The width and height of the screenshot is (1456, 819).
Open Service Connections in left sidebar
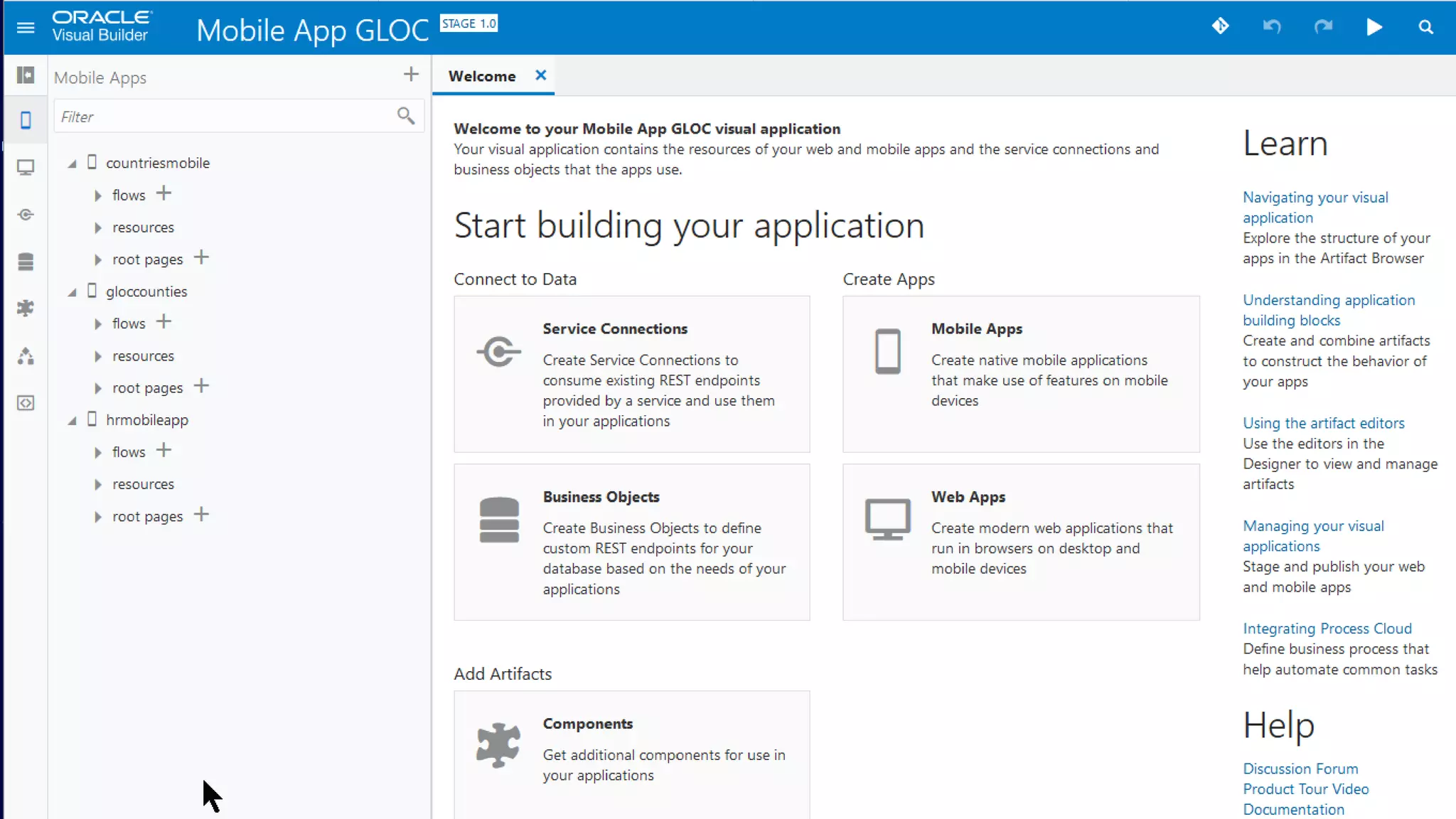(26, 215)
